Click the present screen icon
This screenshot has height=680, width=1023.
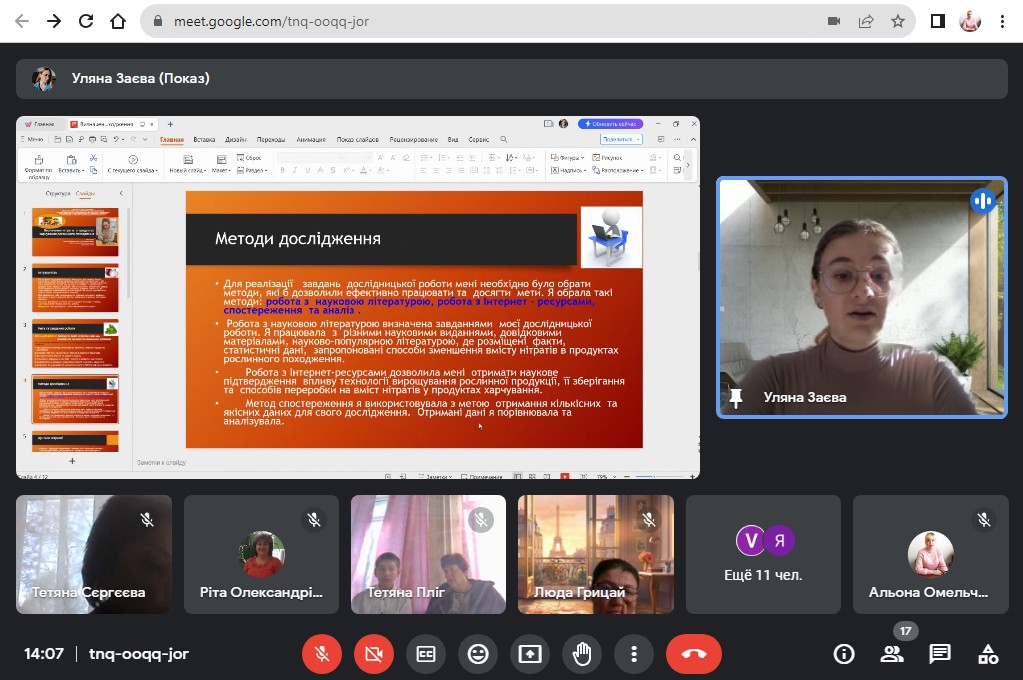tap(530, 654)
